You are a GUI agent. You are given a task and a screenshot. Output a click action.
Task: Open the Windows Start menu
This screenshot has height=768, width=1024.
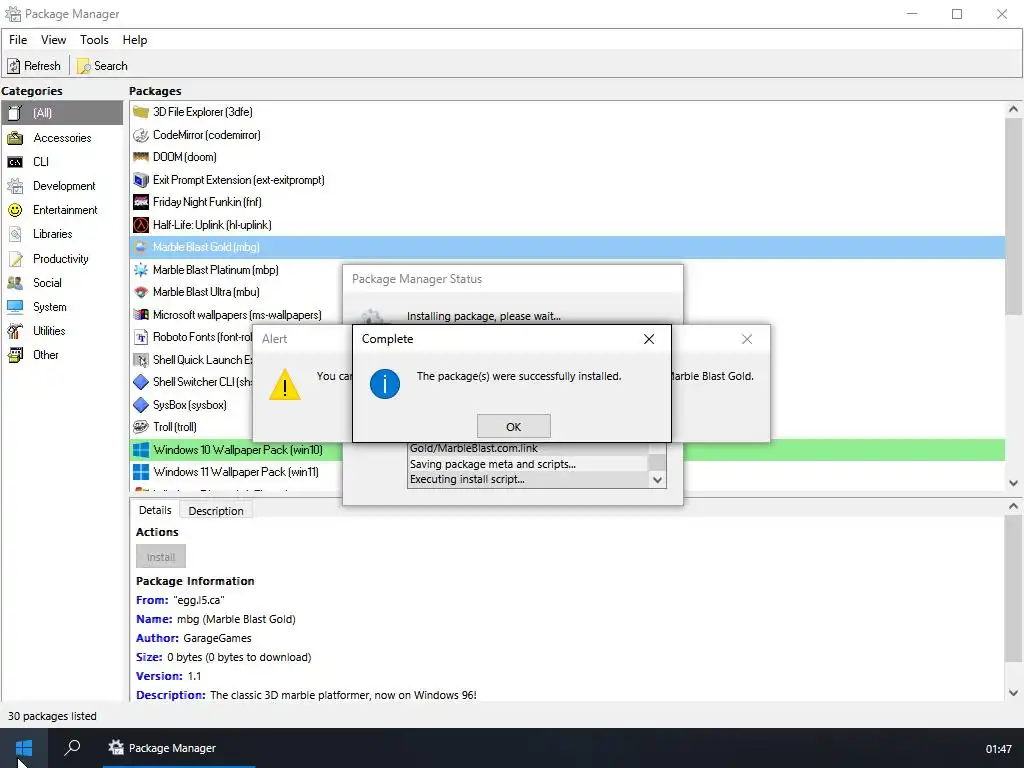24,747
